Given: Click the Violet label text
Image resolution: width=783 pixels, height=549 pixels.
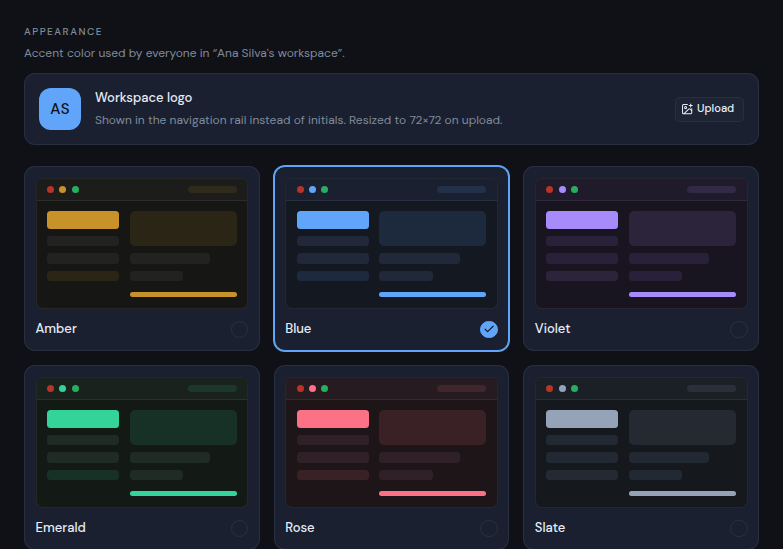Looking at the screenshot, I should 552,329.
